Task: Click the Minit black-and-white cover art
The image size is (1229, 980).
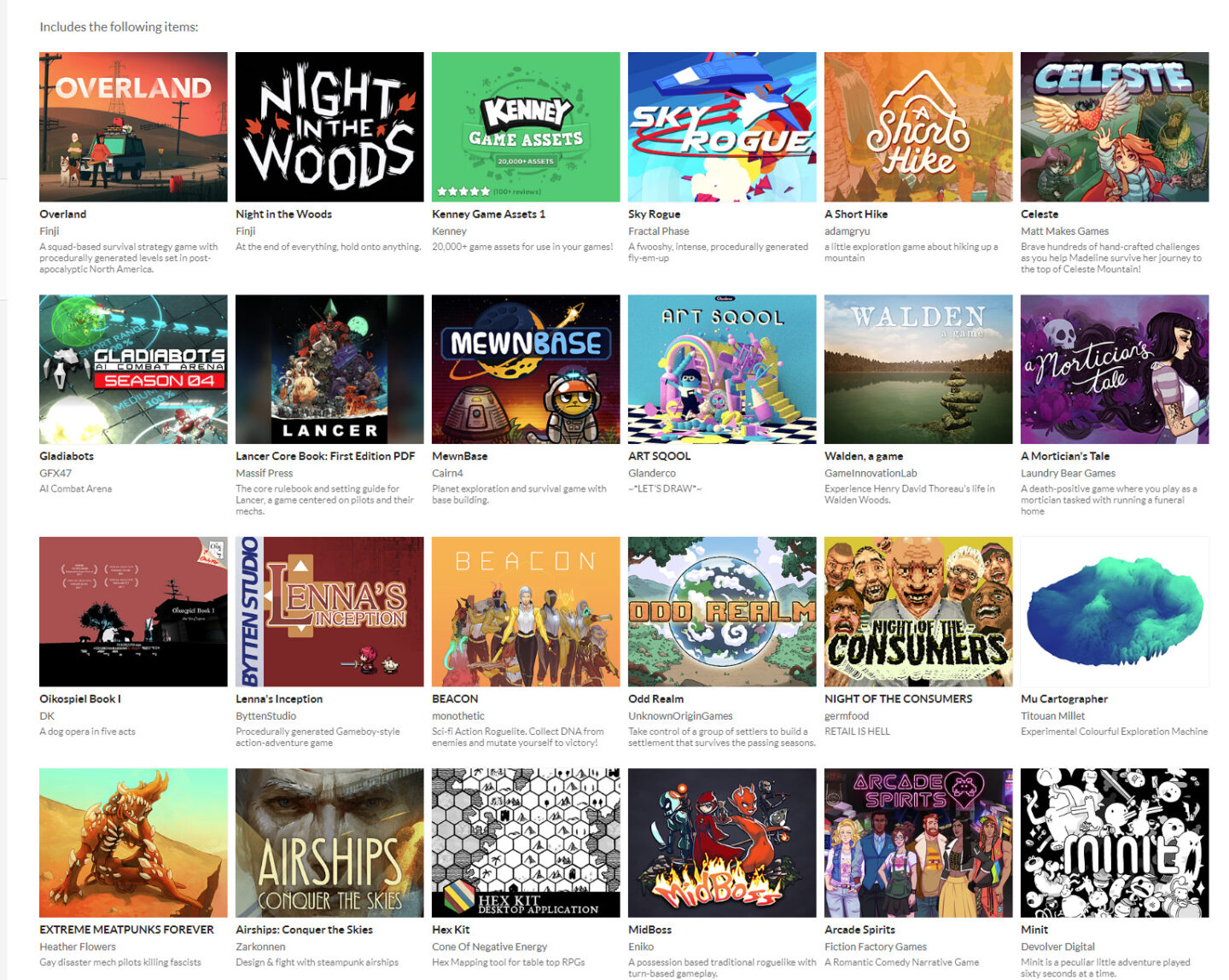Action: (x=1115, y=843)
